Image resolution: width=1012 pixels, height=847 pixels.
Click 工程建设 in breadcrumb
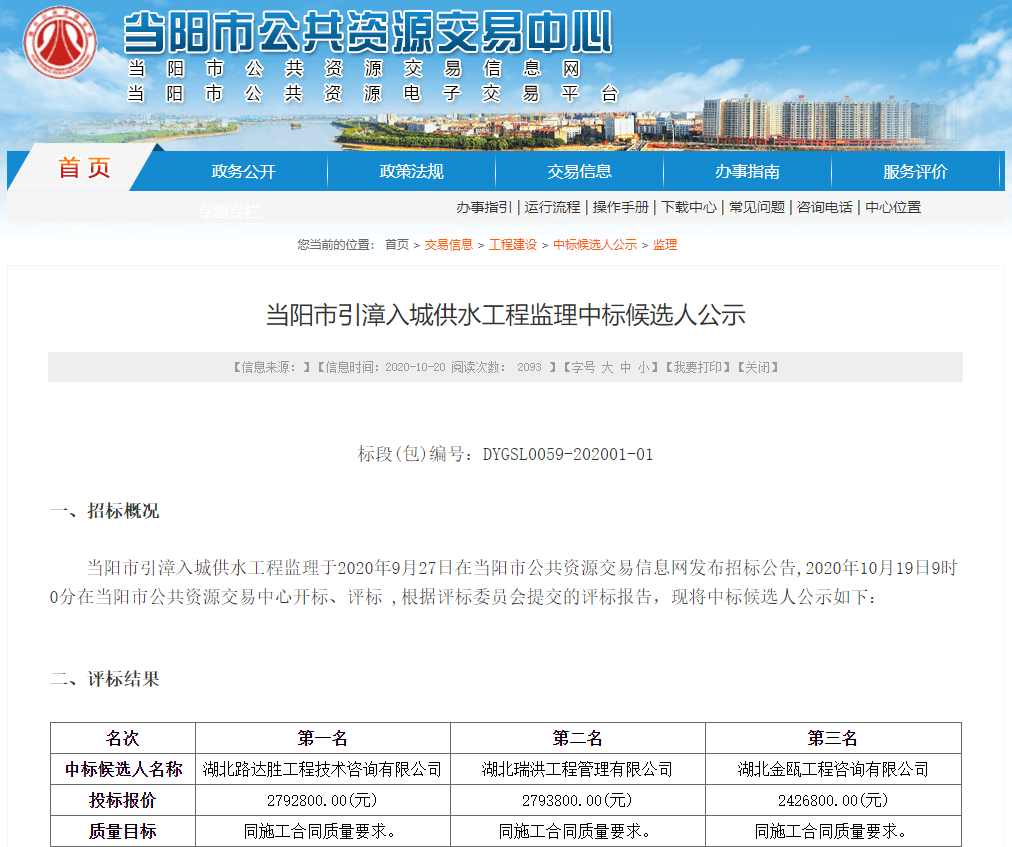(x=512, y=245)
